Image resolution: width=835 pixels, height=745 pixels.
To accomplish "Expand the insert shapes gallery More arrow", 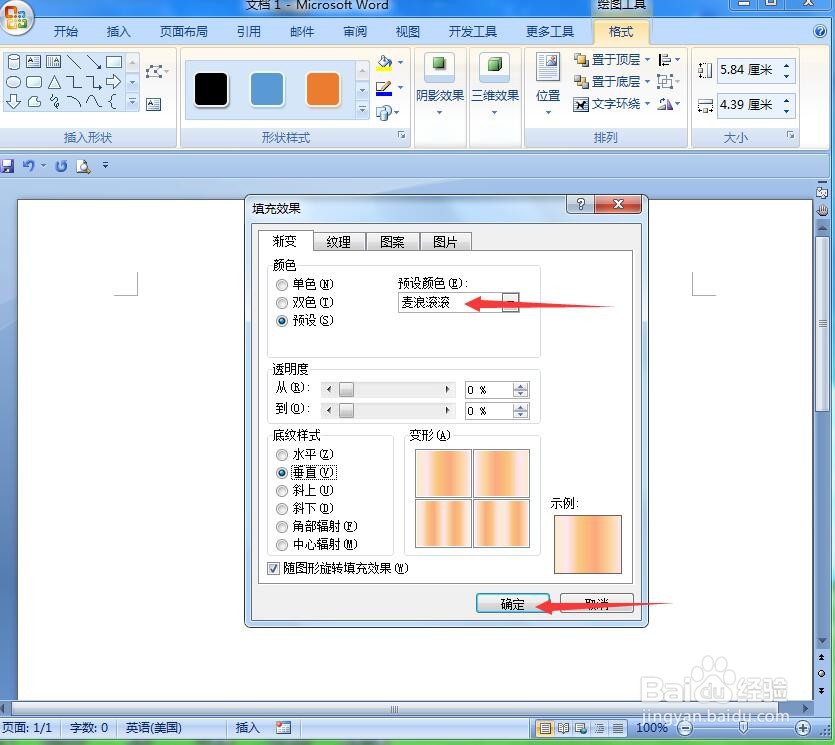I will point(133,101).
